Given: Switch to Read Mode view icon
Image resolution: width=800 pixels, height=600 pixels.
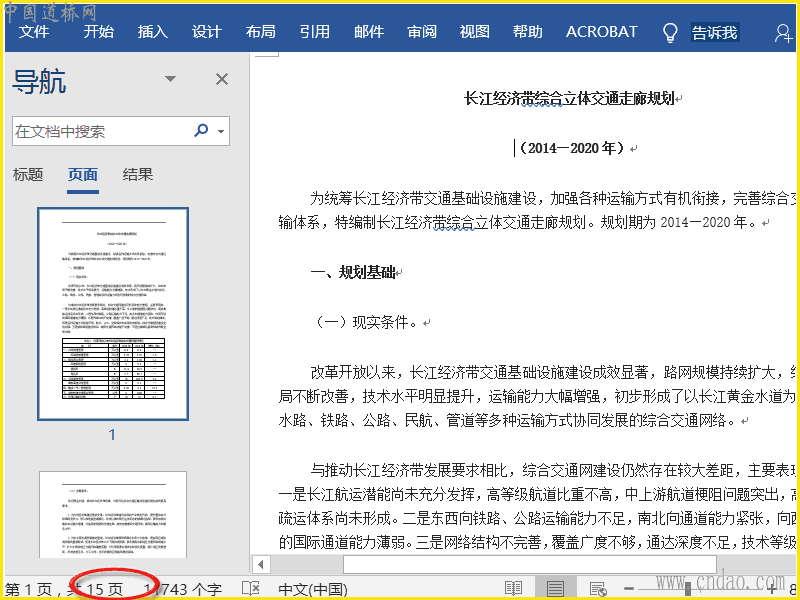Looking at the screenshot, I should pyautogui.click(x=513, y=588).
